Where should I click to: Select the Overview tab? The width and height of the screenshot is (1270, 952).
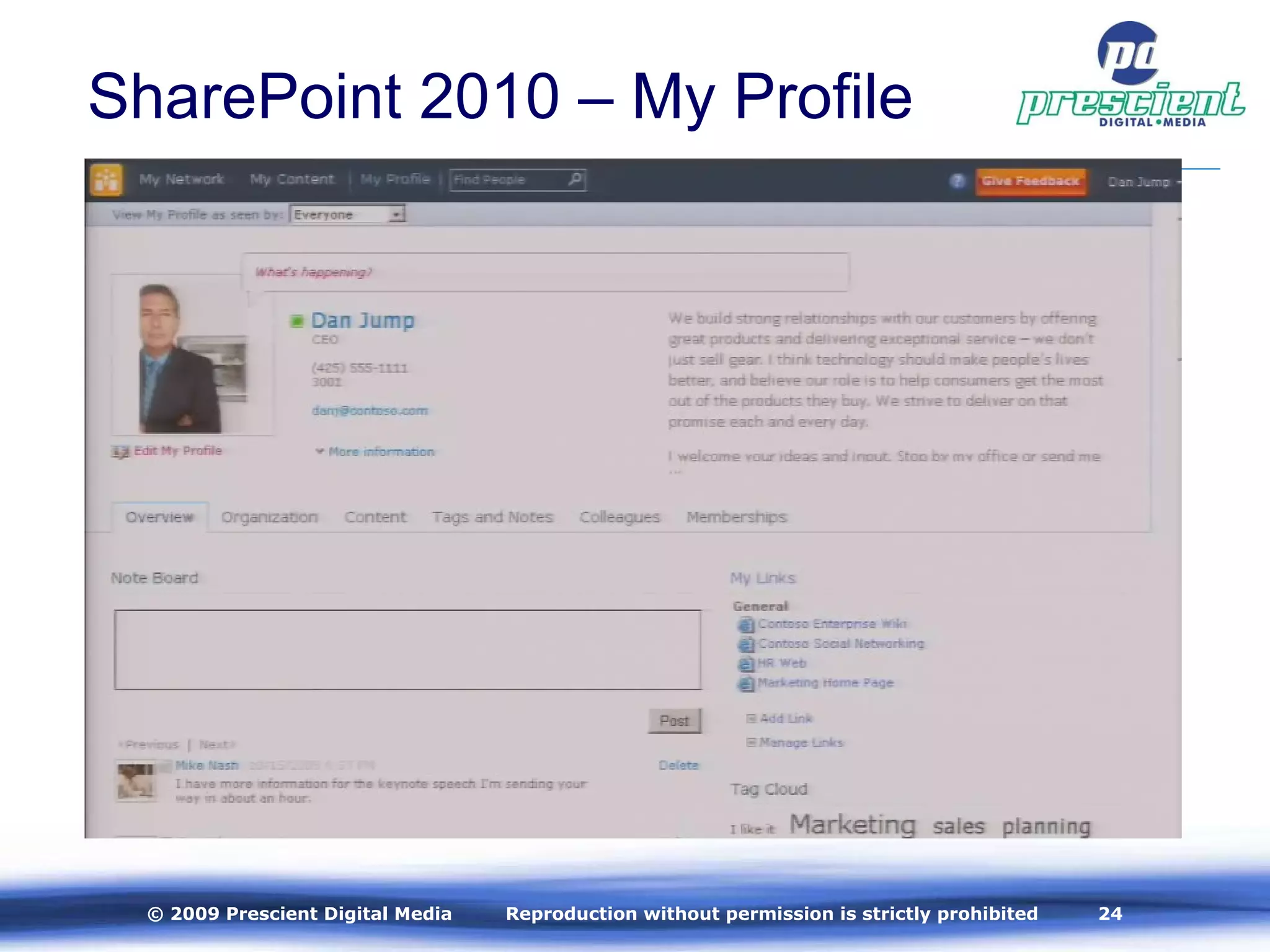pyautogui.click(x=159, y=518)
